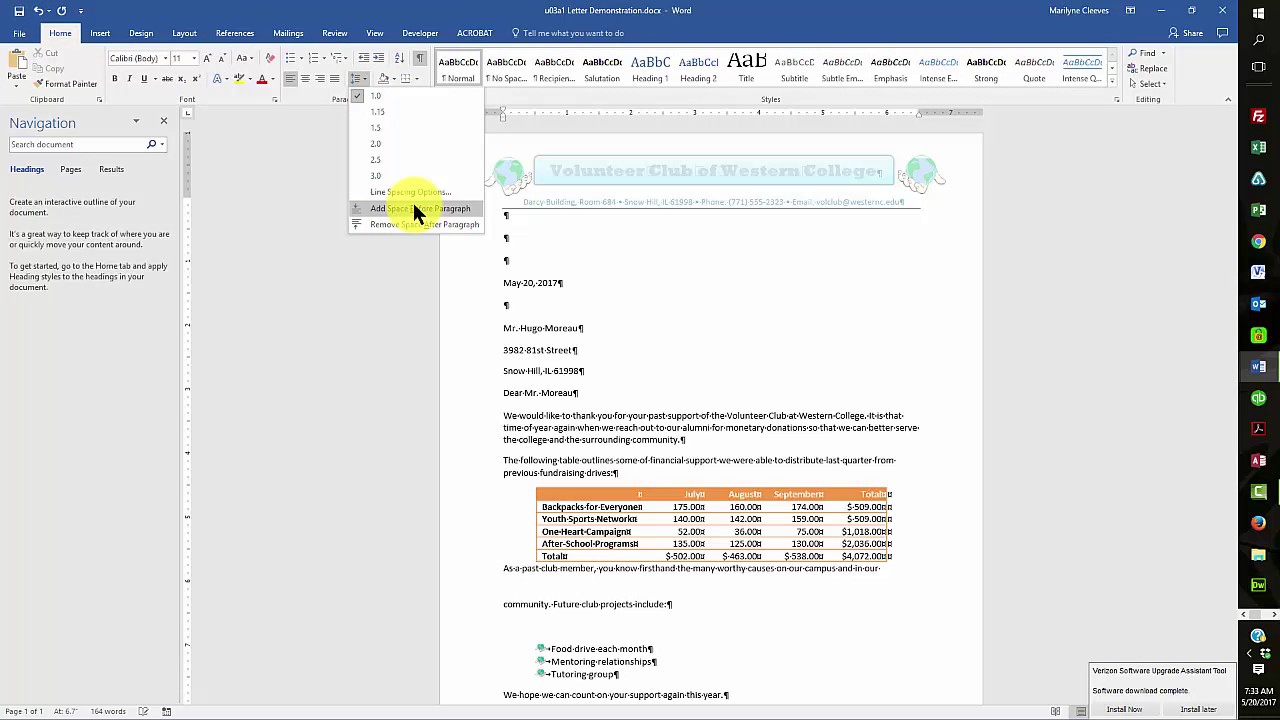1280x720 pixels.
Task: Open Dreamweaver from the taskbar
Action: click(1258, 586)
